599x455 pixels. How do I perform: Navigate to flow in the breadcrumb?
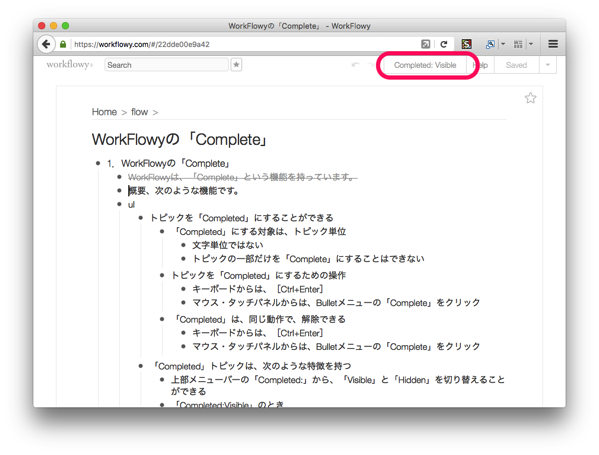pyautogui.click(x=139, y=112)
